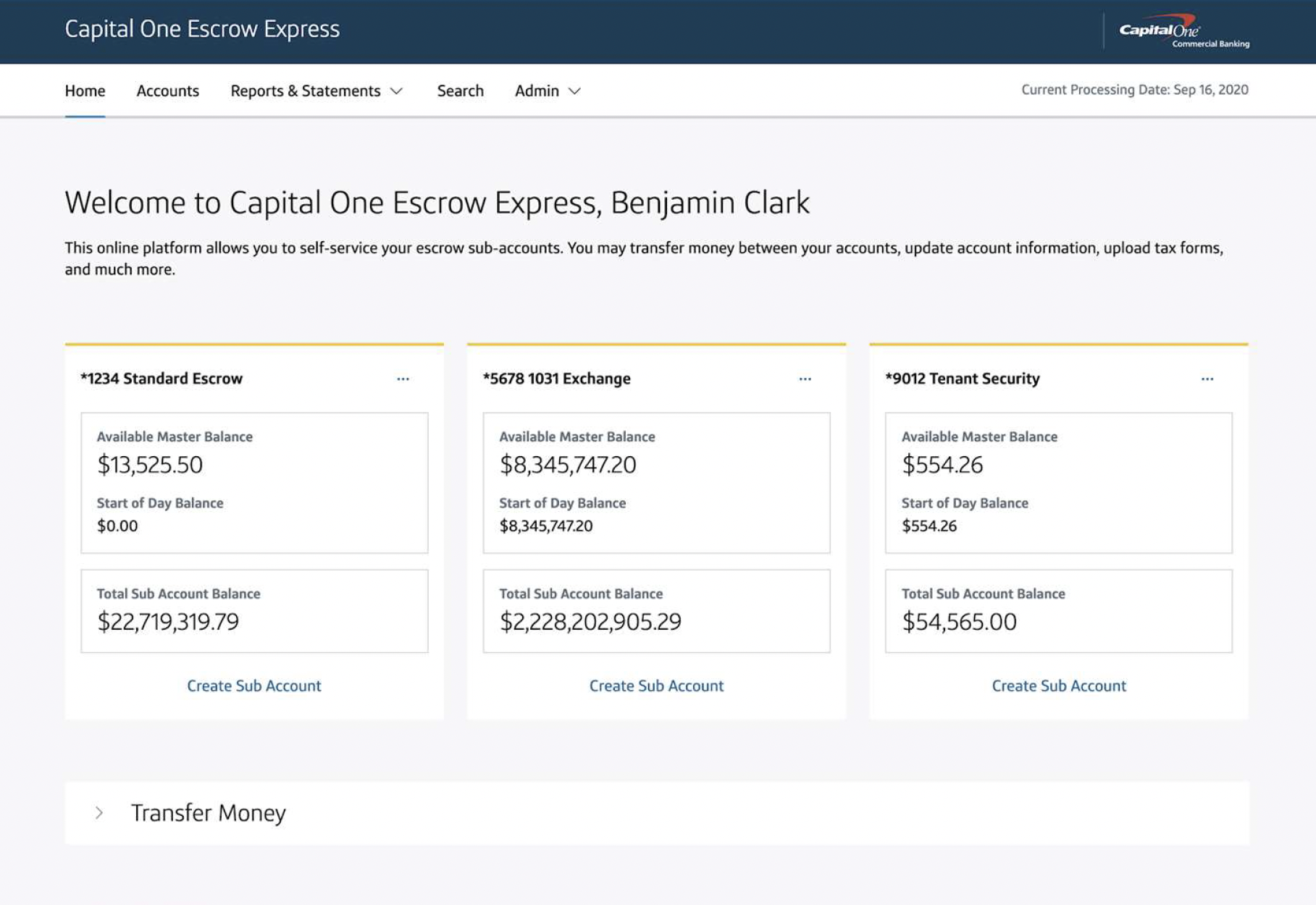Create Sub Account under 1031 Exchange
Screen dimensions: 1316x905
[x=656, y=686]
